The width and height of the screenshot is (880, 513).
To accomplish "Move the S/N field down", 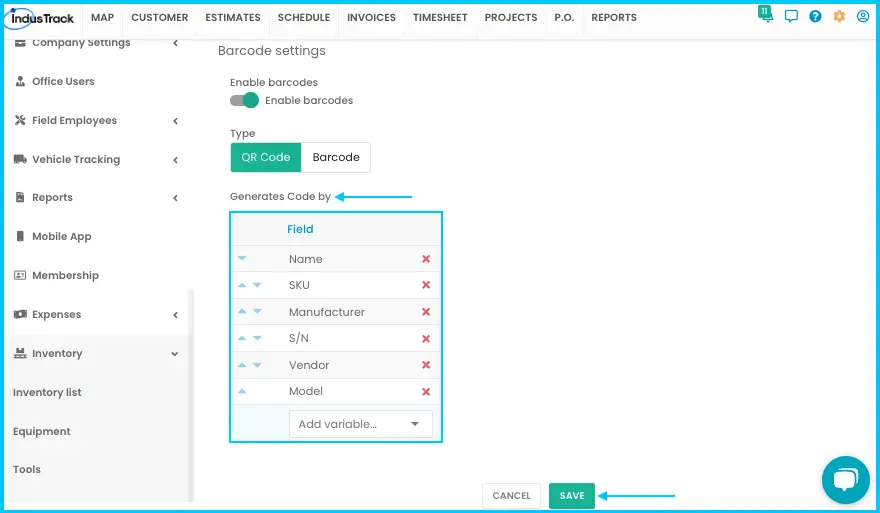I will point(257,338).
